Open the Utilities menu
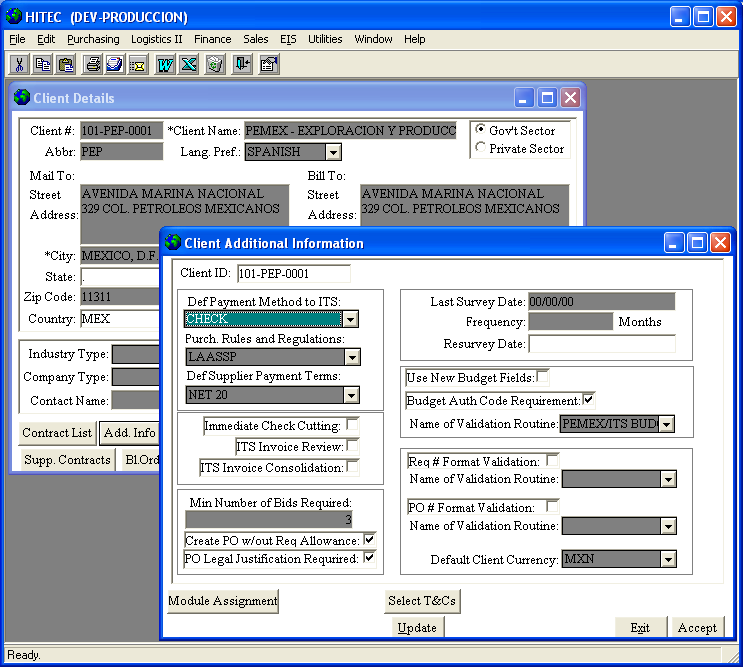 (325, 39)
